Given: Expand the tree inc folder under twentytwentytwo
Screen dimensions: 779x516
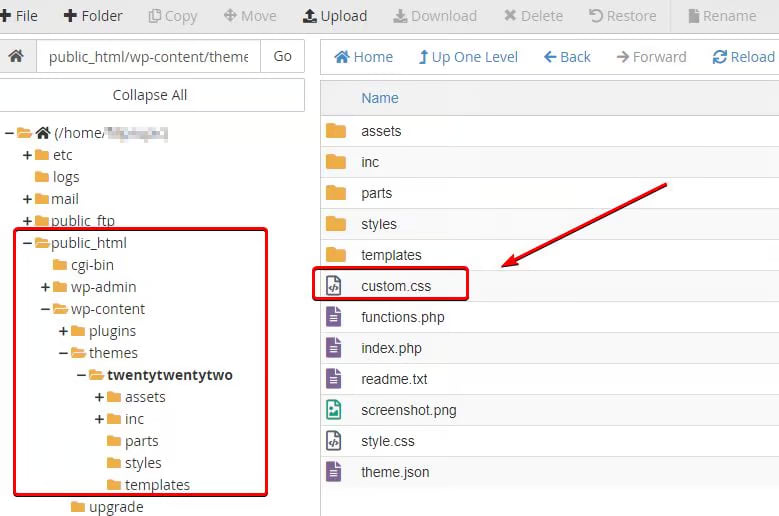Looking at the screenshot, I should click(x=99, y=419).
